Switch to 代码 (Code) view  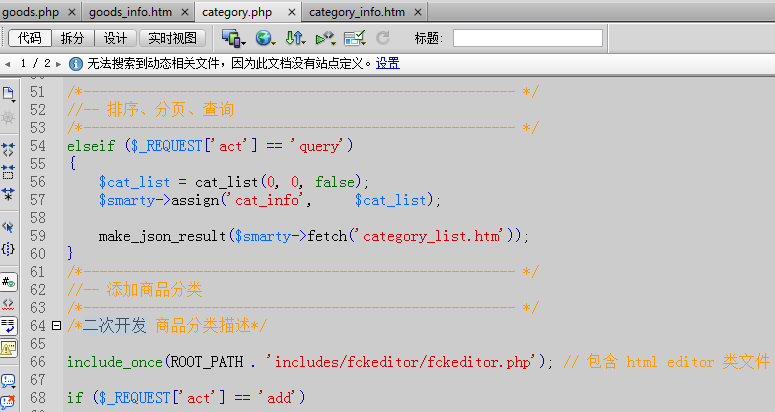[x=30, y=38]
